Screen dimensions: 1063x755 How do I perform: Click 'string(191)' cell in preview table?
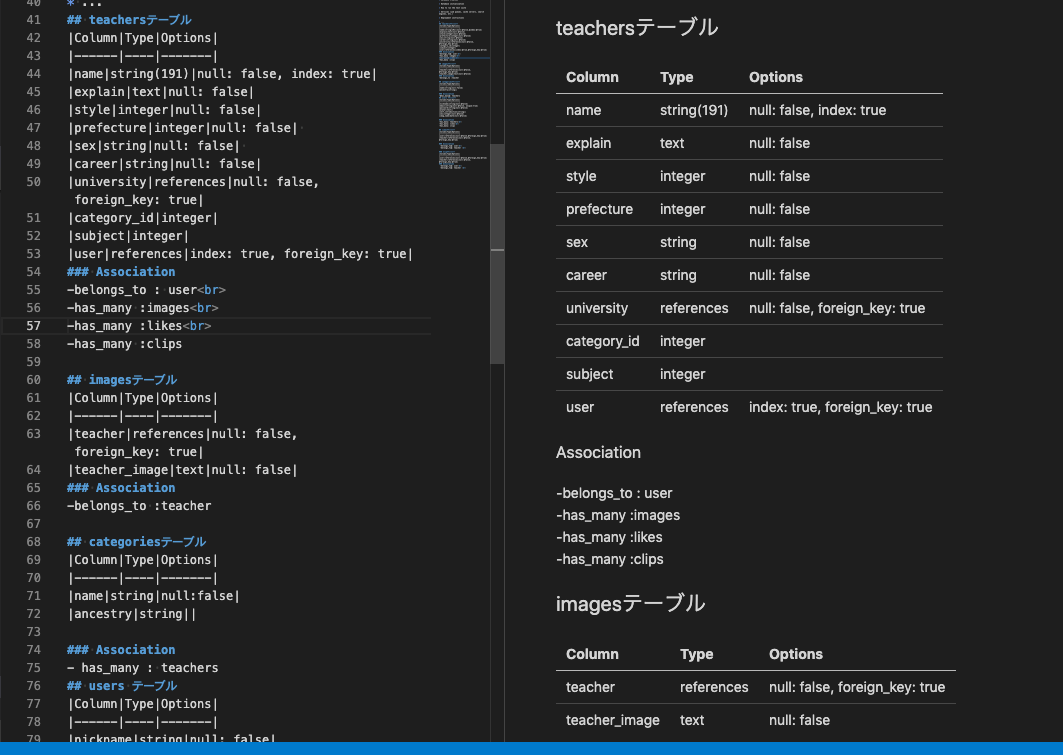[694, 110]
